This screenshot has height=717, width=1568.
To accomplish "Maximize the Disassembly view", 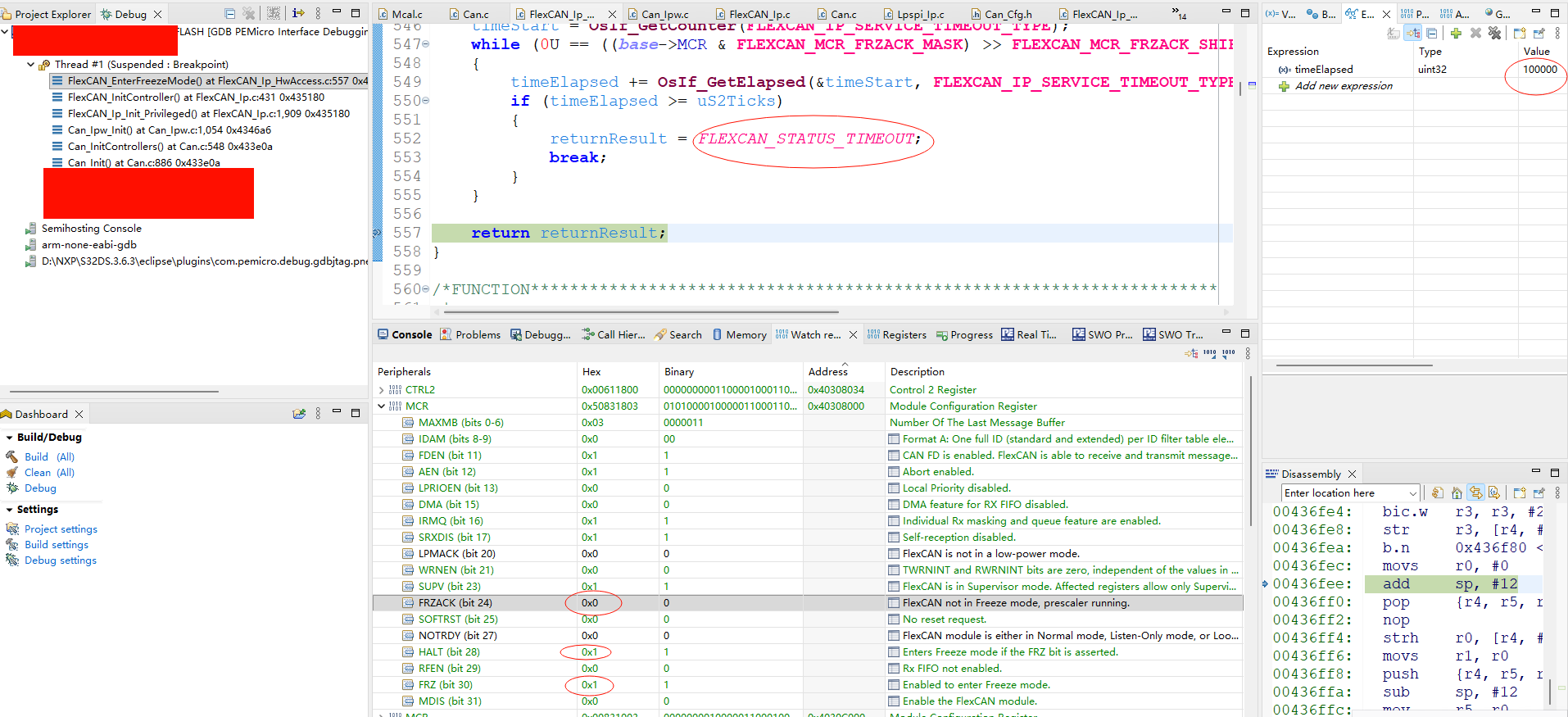I will (x=1555, y=473).
